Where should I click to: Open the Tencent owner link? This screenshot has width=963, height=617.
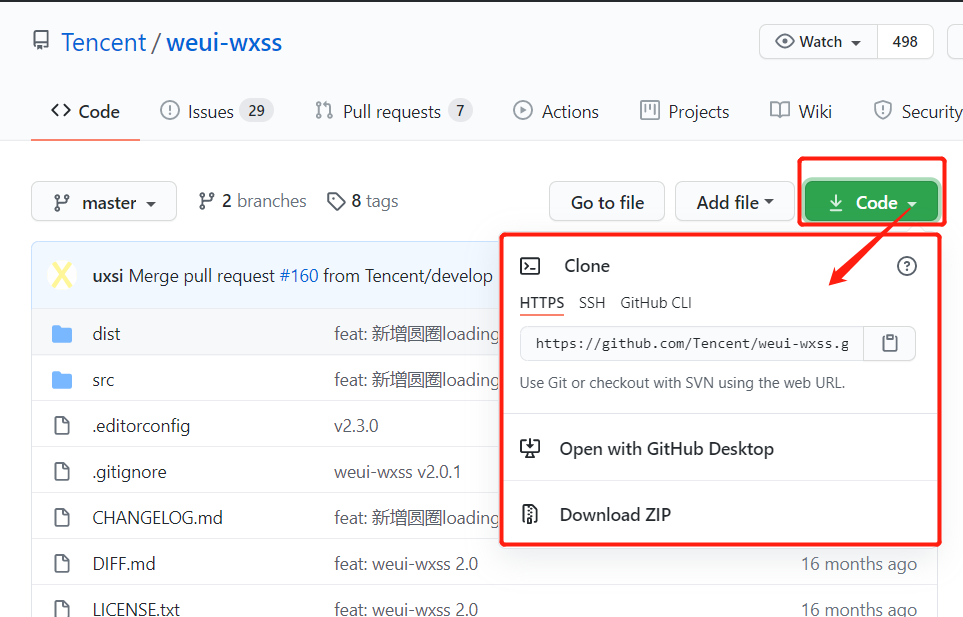click(104, 42)
